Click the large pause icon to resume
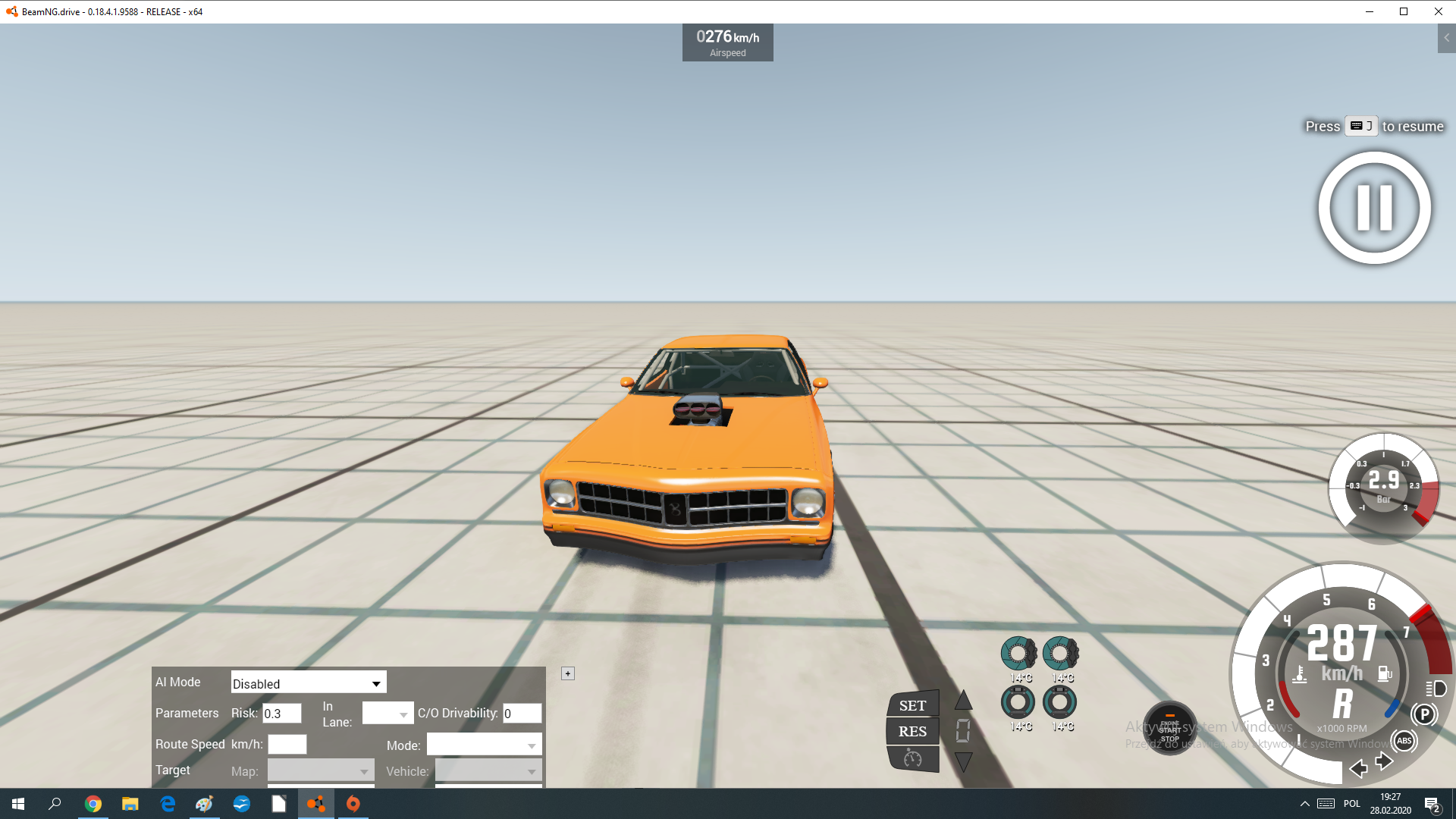1456x819 pixels. (x=1374, y=208)
